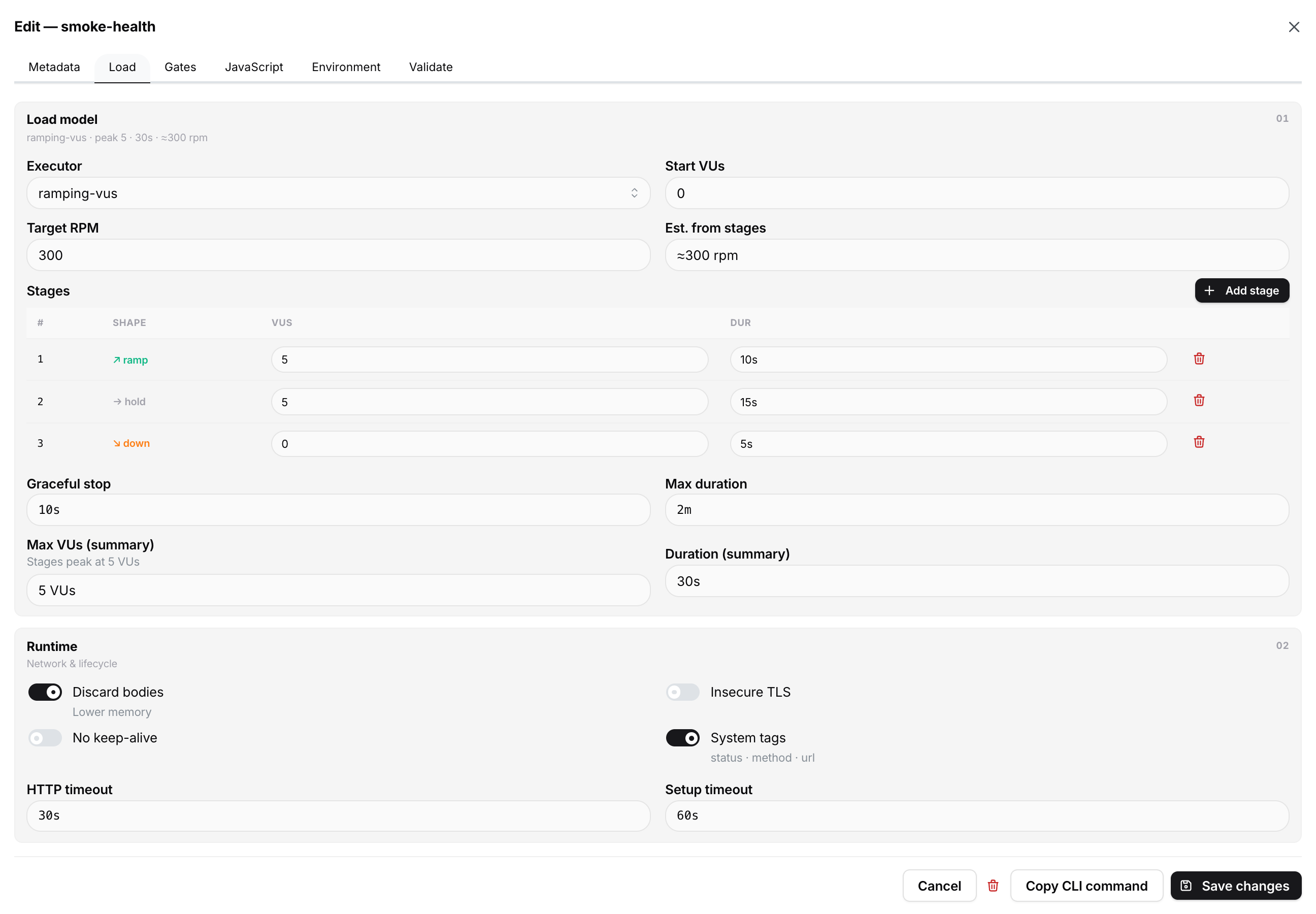1316x914 pixels.
Task: Click the DUR column header
Action: click(x=740, y=322)
